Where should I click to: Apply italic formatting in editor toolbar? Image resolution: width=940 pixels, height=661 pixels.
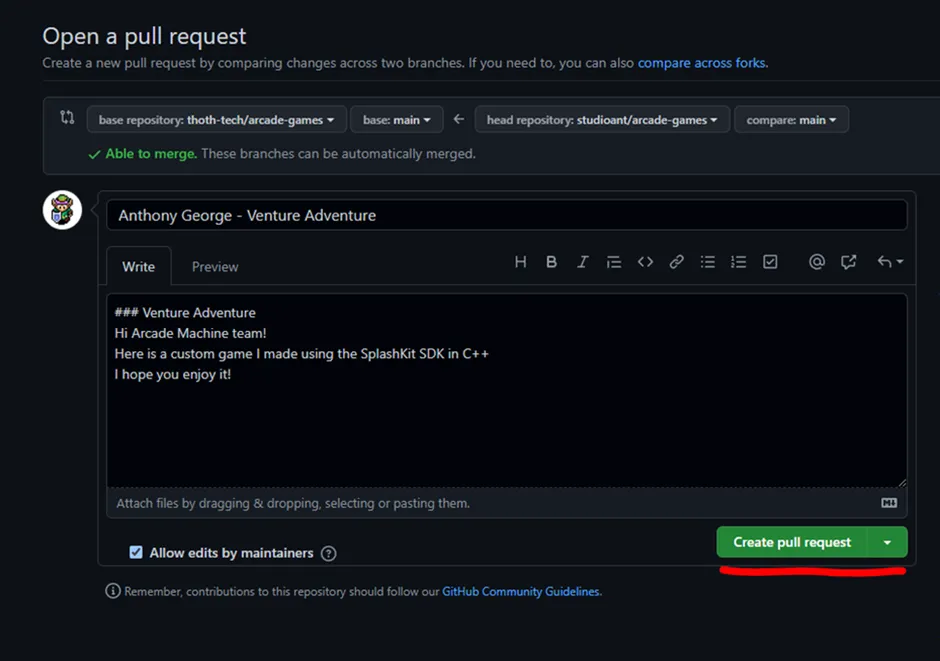point(583,262)
